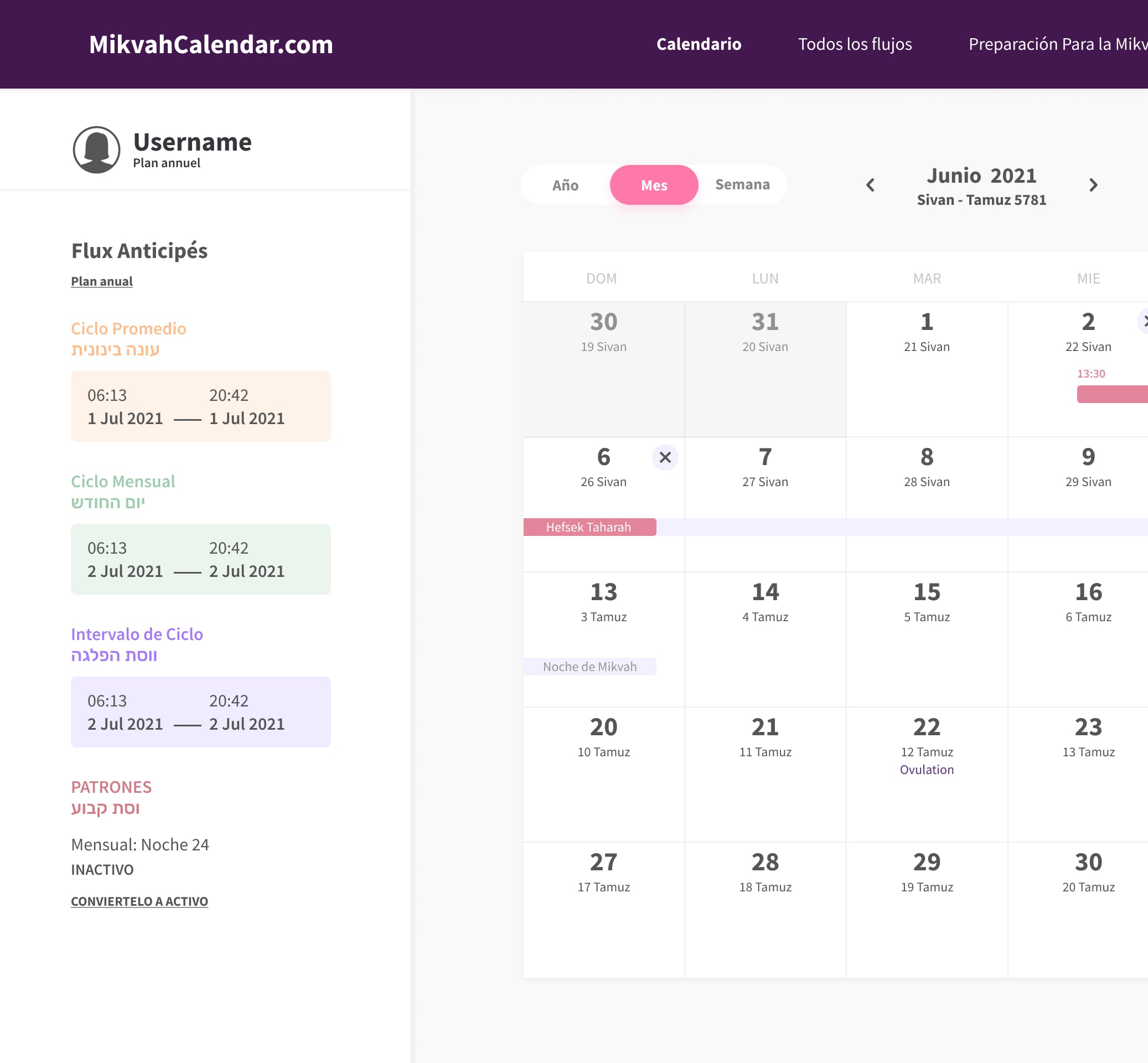Click the user avatar icon
Image resolution: width=1148 pixels, height=1063 pixels.
click(97, 149)
